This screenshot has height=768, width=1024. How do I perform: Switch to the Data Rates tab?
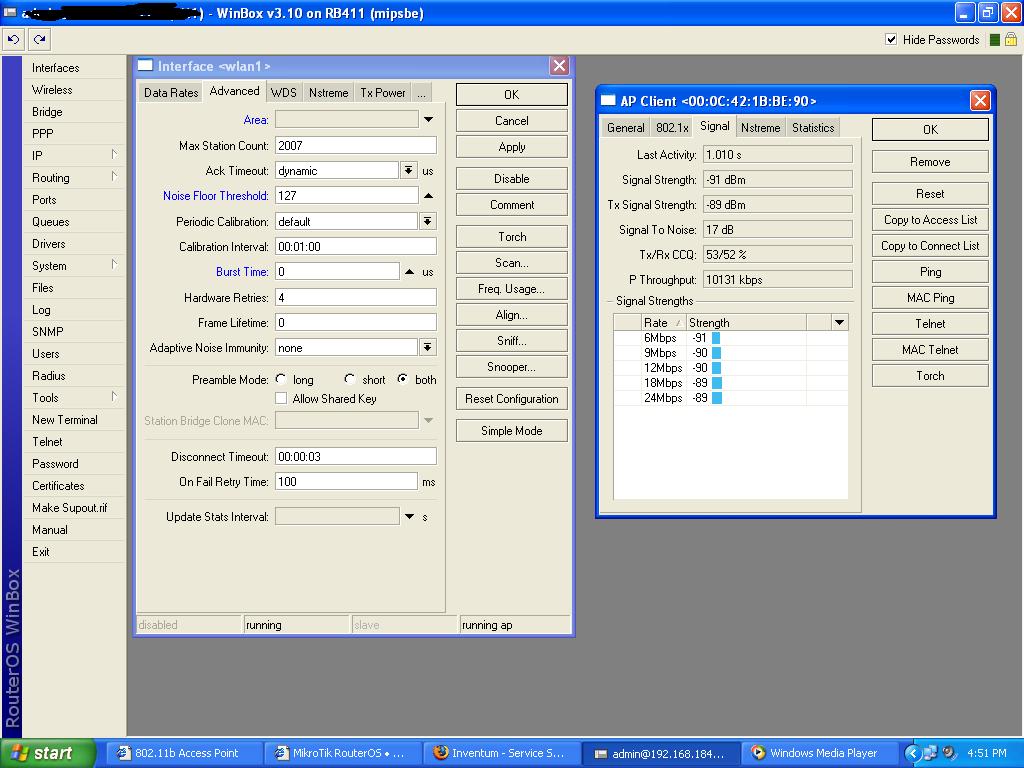point(170,93)
